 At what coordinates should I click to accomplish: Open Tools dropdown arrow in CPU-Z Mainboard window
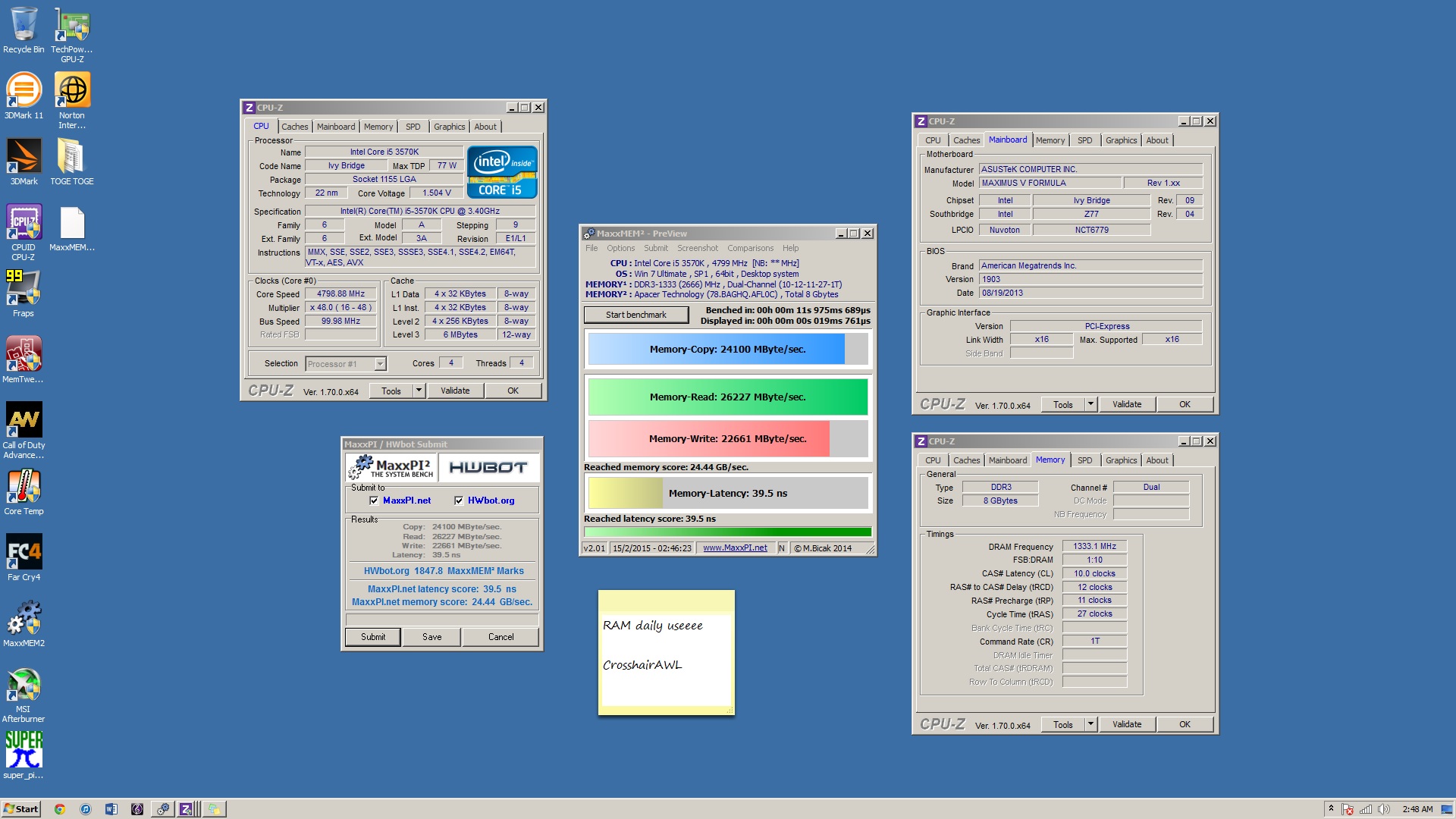point(1090,404)
